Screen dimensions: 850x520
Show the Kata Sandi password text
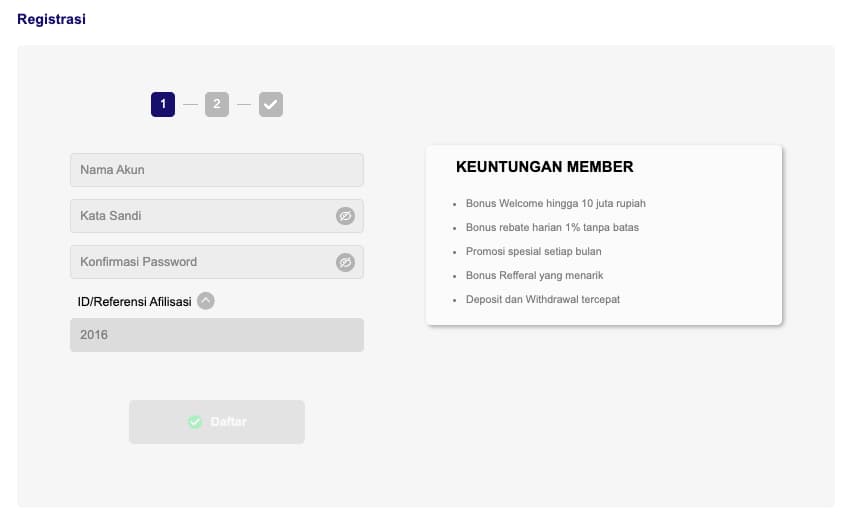coord(345,216)
